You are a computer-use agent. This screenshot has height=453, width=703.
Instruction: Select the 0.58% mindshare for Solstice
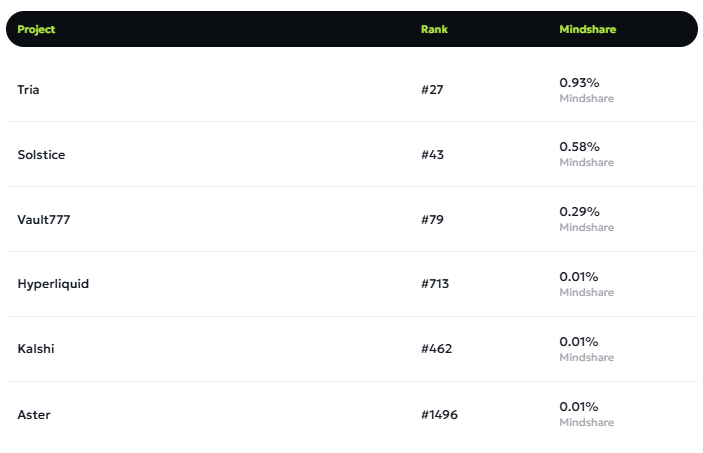[x=579, y=147]
